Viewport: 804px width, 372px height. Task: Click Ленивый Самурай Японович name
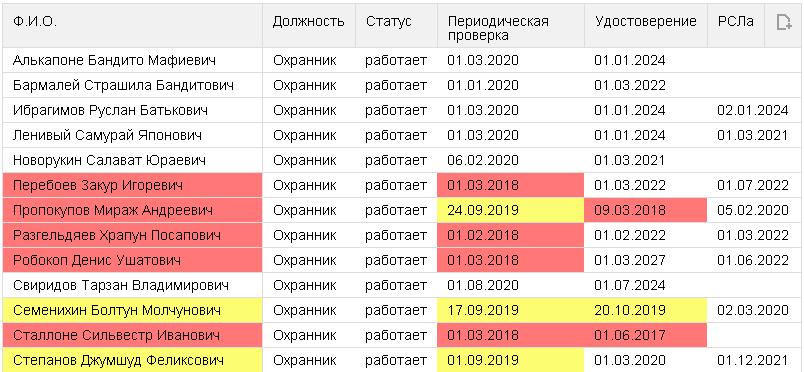tap(107, 135)
